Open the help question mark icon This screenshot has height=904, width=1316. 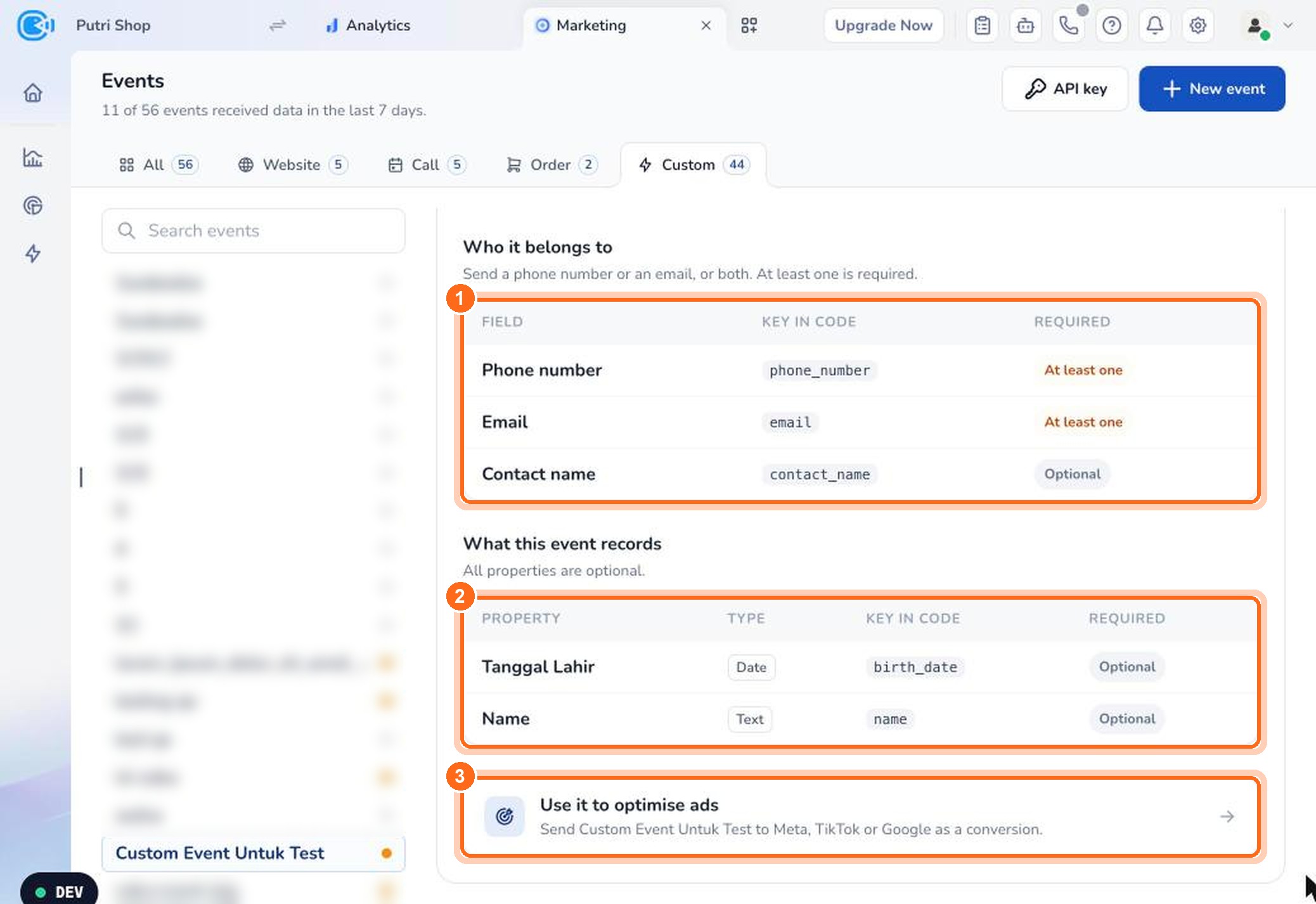[1112, 25]
